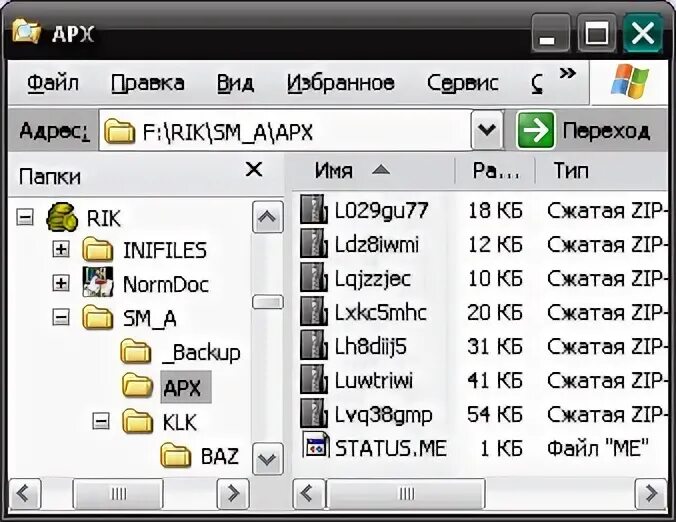Sort by the Ра... size column header
This screenshot has height=522, width=676.
click(x=495, y=171)
